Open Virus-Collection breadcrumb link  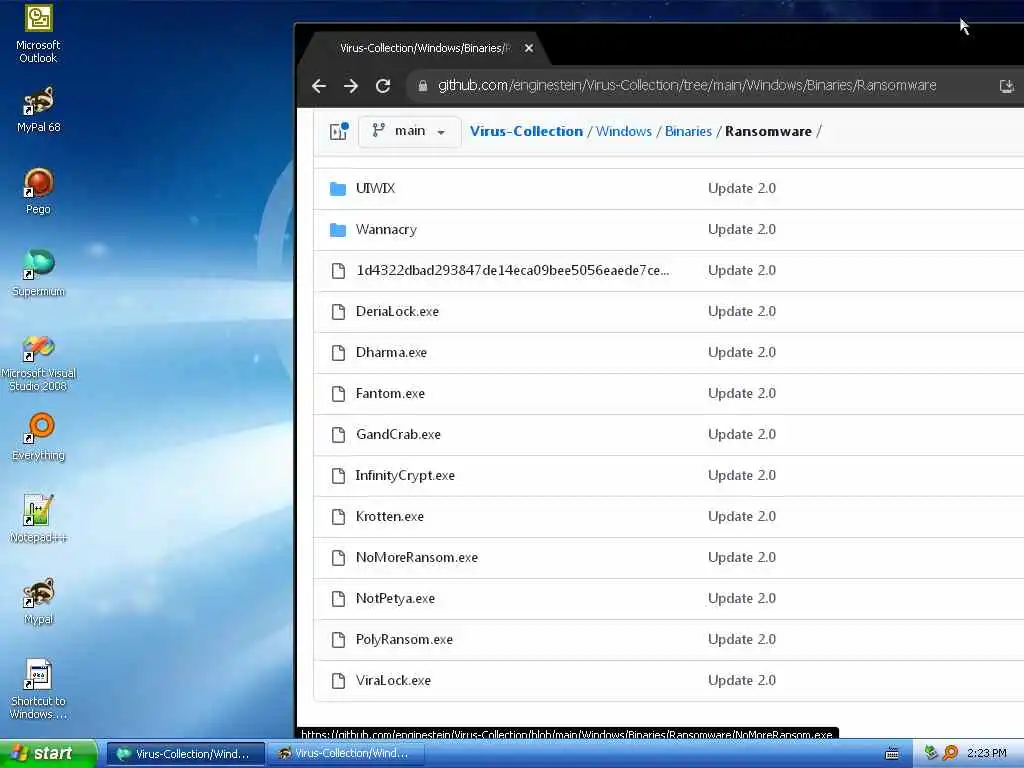[526, 131]
